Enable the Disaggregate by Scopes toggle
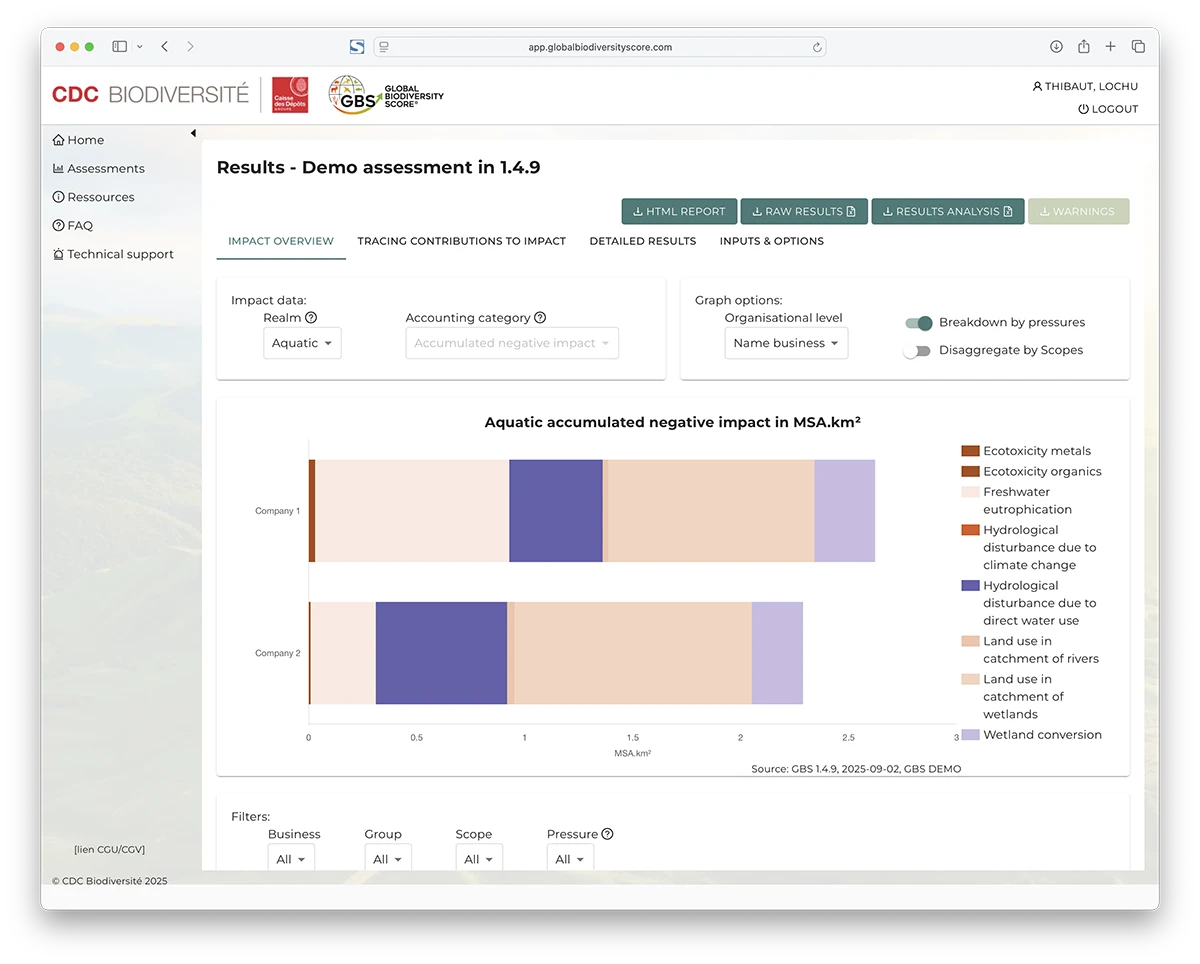This screenshot has height=964, width=1200. (x=916, y=351)
